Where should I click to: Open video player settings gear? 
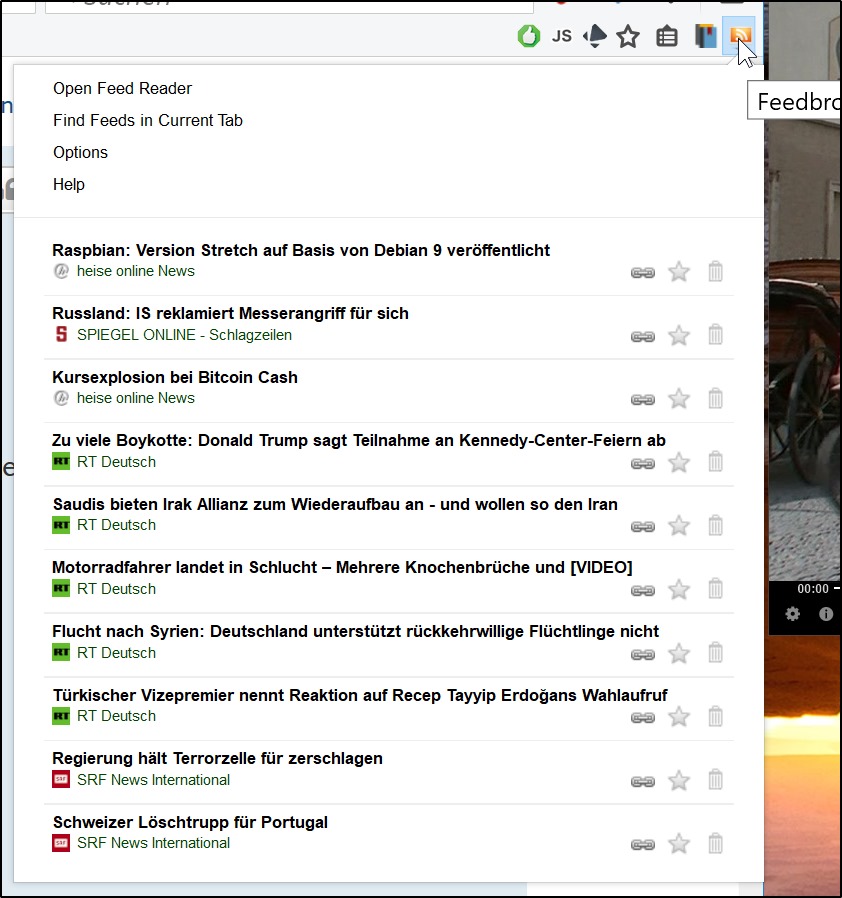793,614
